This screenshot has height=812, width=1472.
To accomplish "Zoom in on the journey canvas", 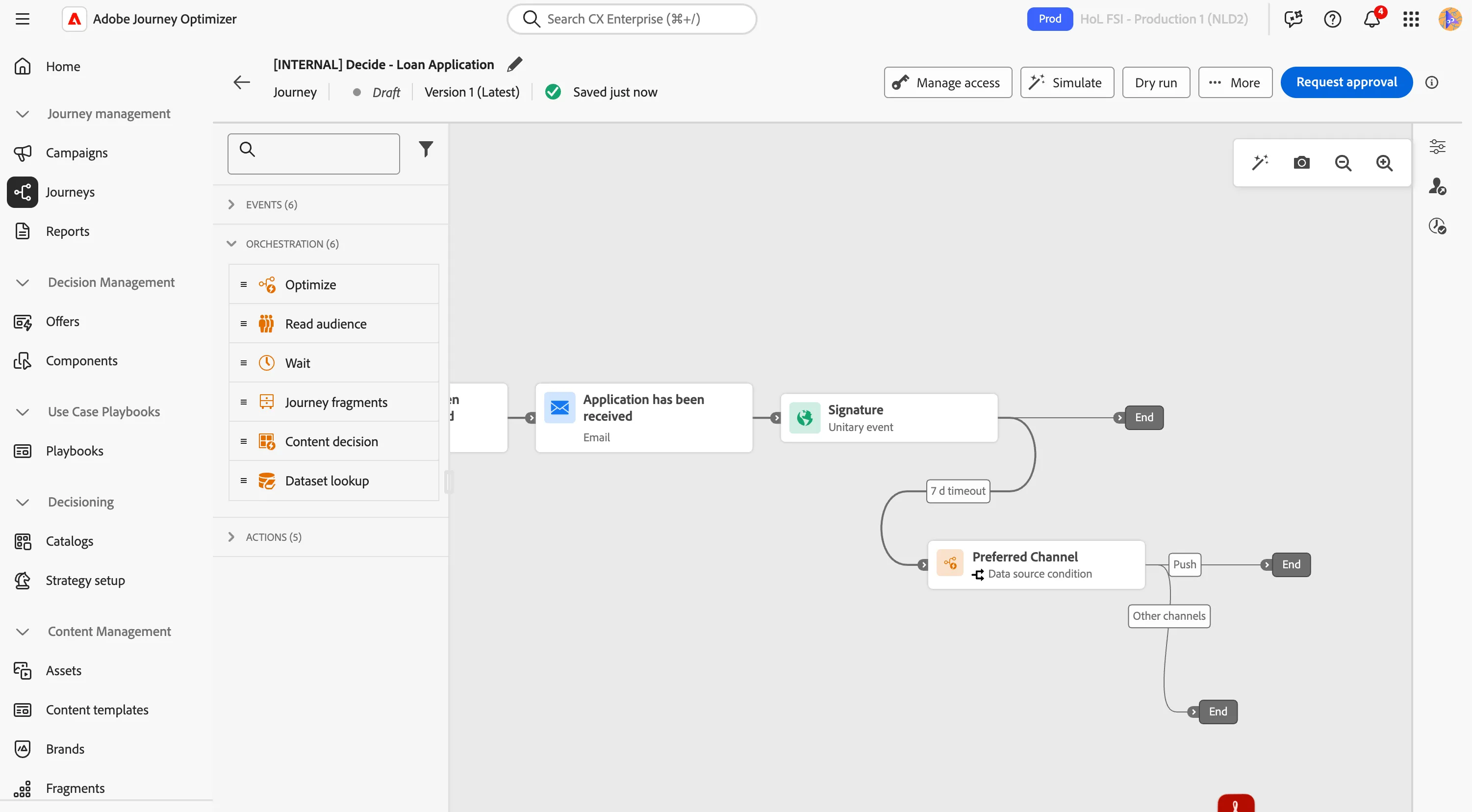I will click(1384, 163).
